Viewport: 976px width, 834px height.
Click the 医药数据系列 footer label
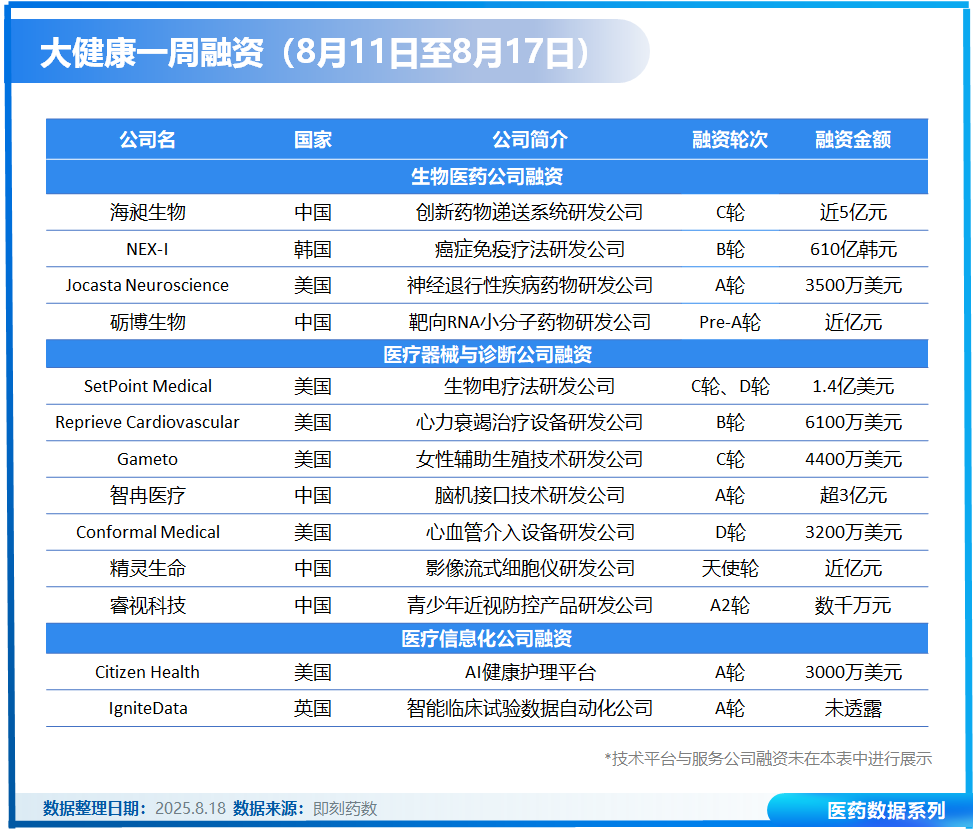click(x=885, y=811)
